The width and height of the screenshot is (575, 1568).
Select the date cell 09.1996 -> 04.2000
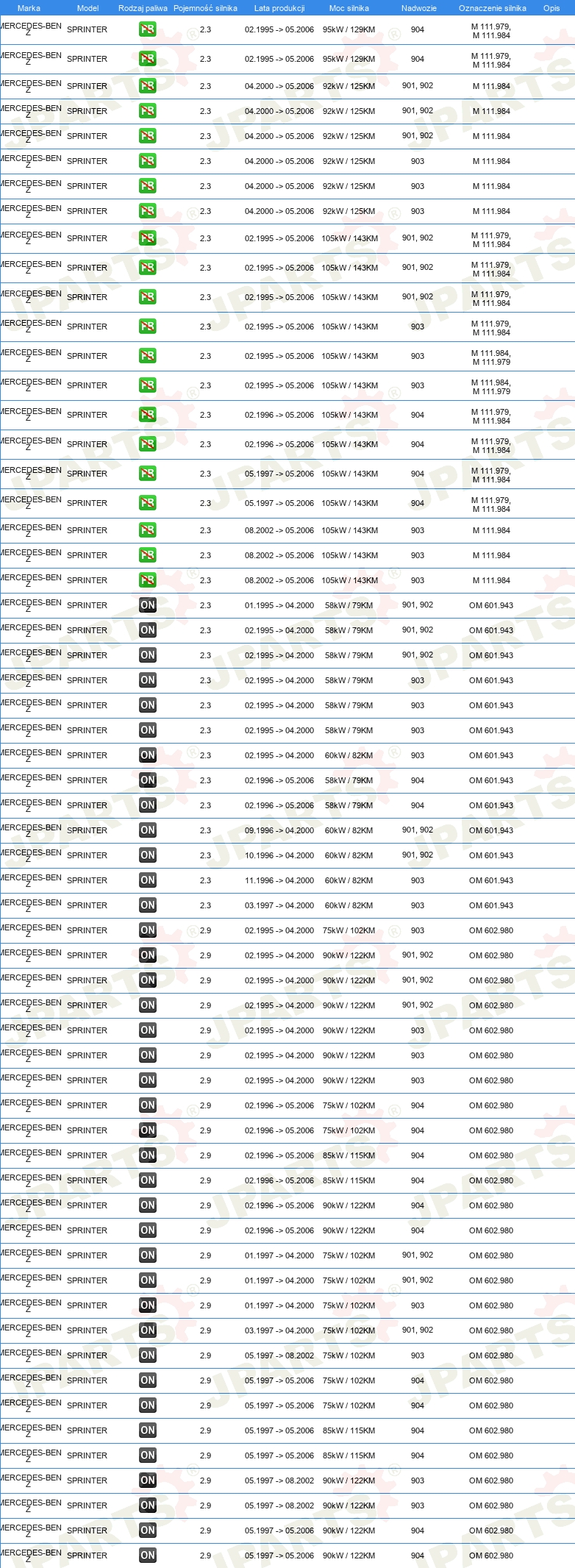tap(279, 830)
